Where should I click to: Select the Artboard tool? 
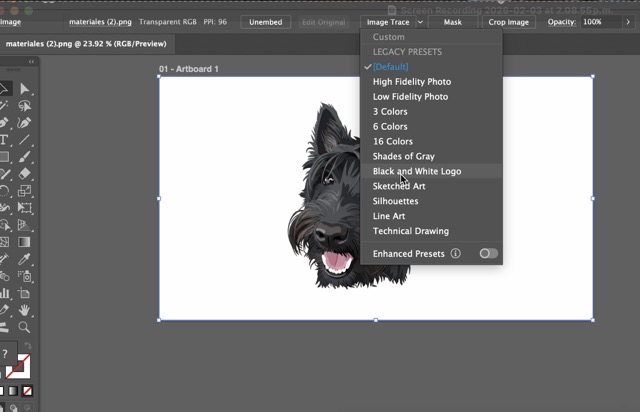(x=24, y=293)
